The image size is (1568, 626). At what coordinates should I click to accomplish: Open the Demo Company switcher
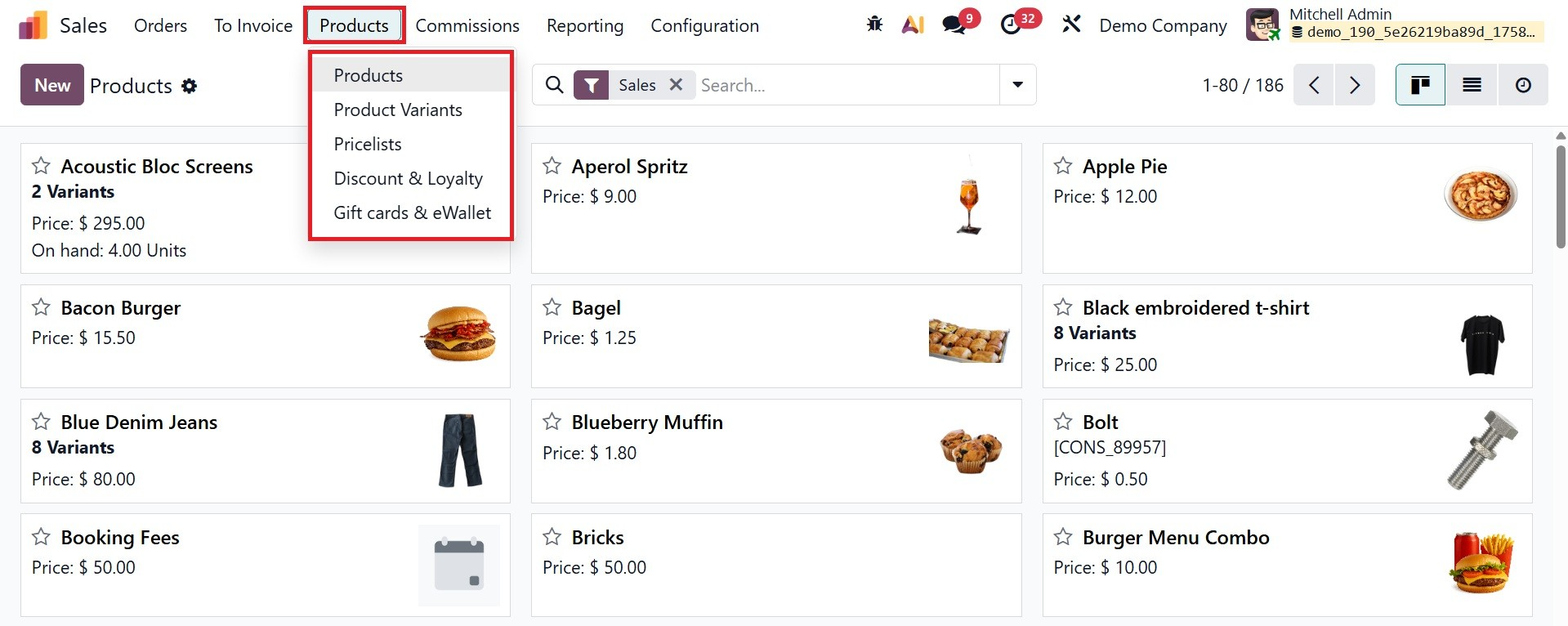click(x=1163, y=26)
